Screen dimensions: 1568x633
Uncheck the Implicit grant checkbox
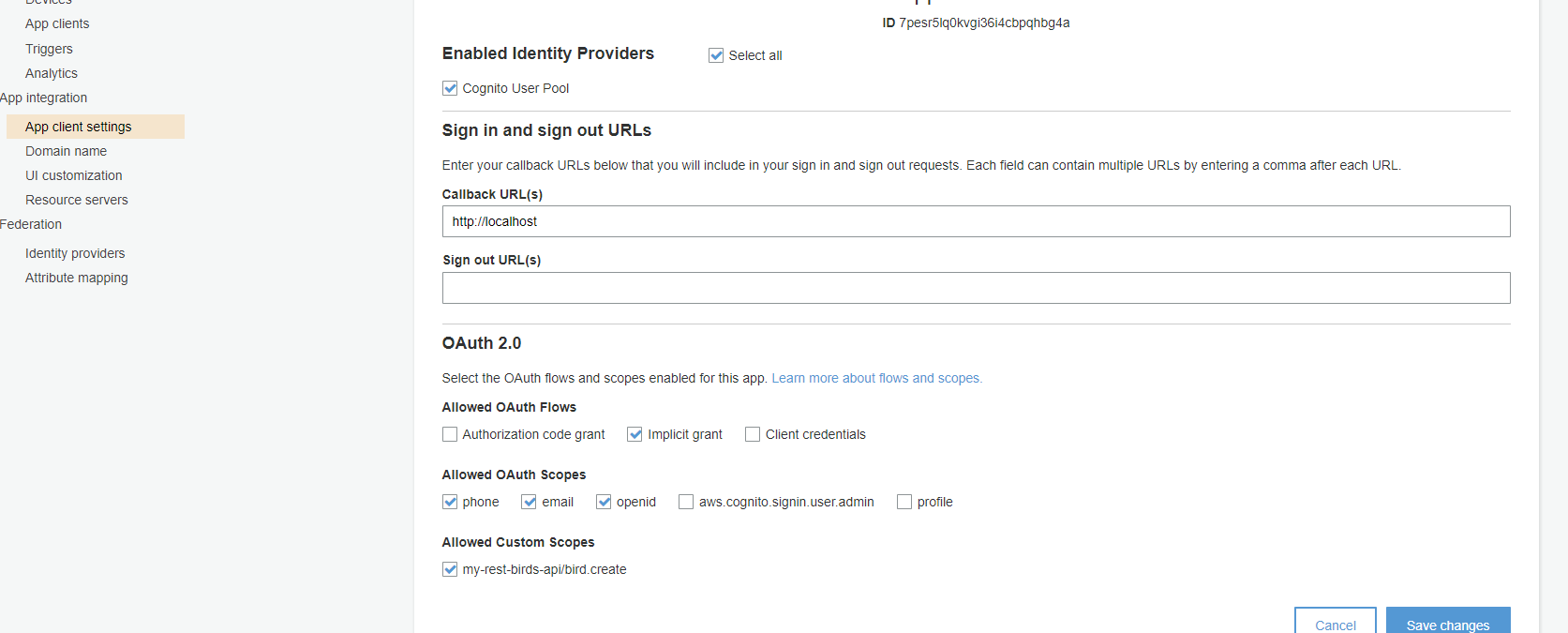[635, 434]
